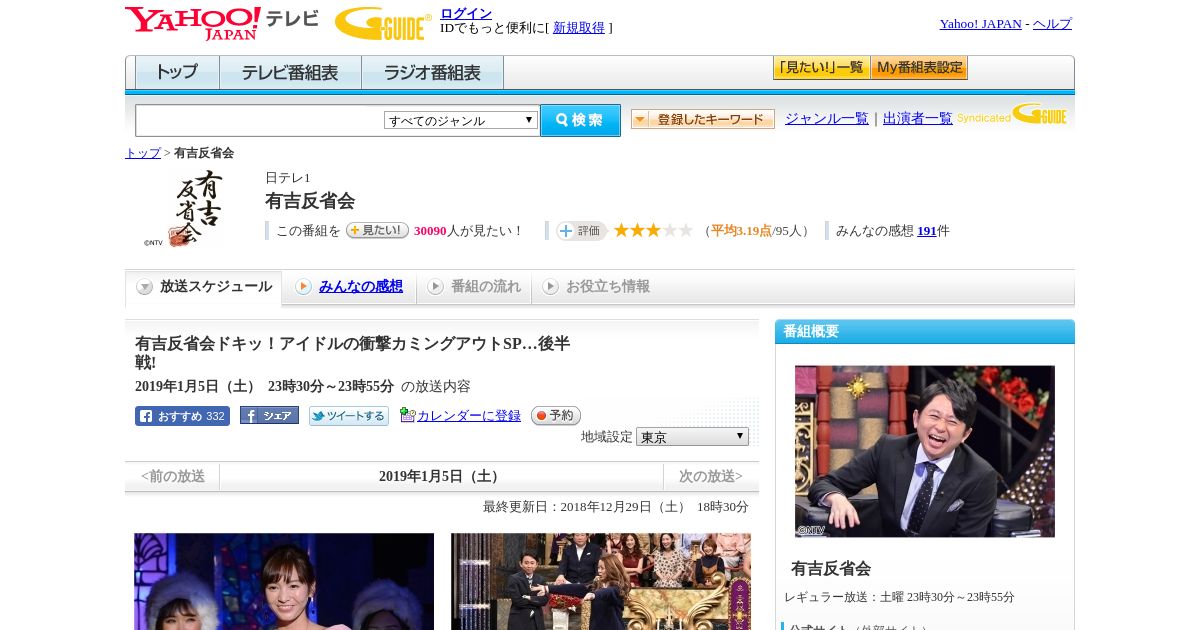The image size is (1200, 630).
Task: Click the 新規取得 link
Action: [x=579, y=27]
